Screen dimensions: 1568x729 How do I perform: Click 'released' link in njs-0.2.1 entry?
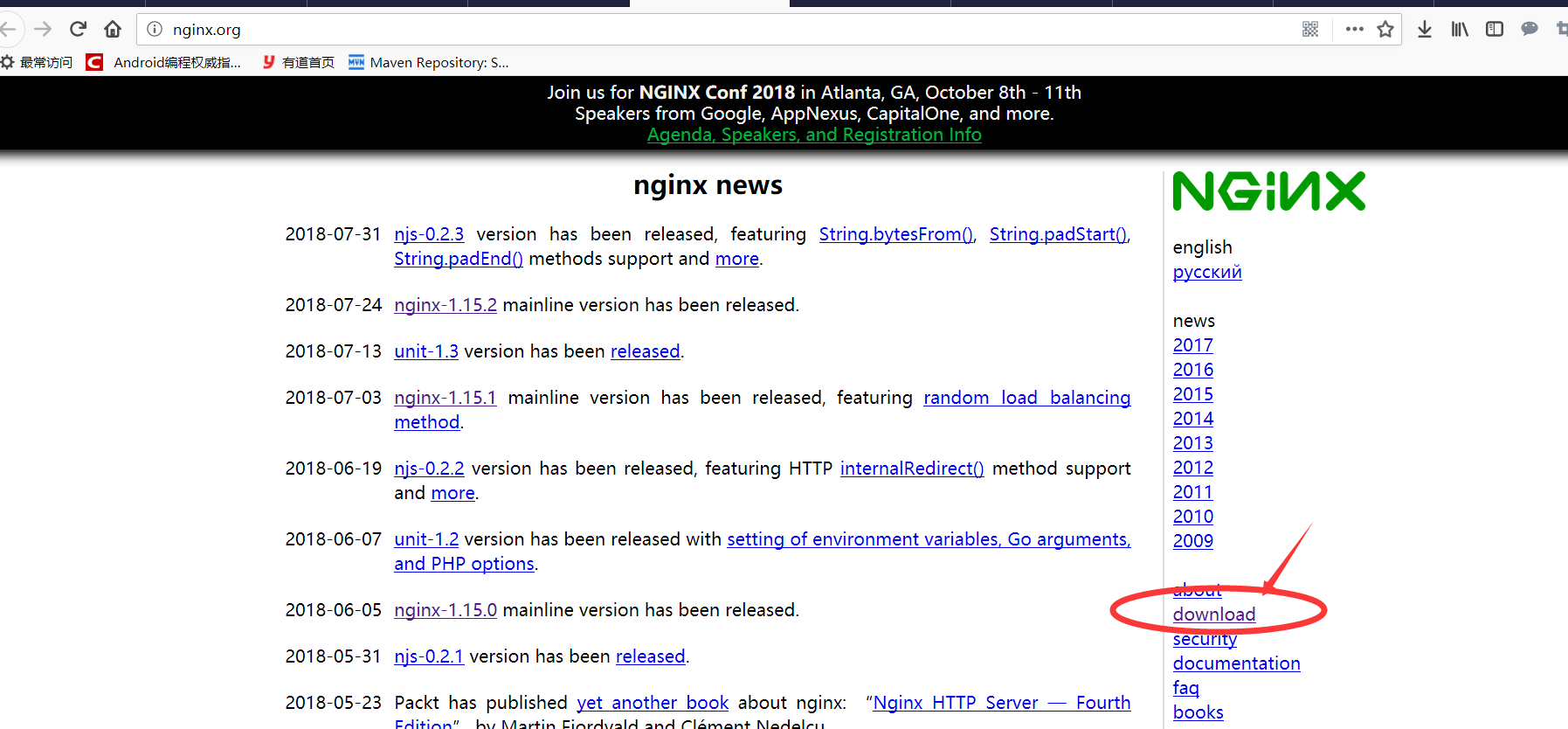pyautogui.click(x=651, y=656)
